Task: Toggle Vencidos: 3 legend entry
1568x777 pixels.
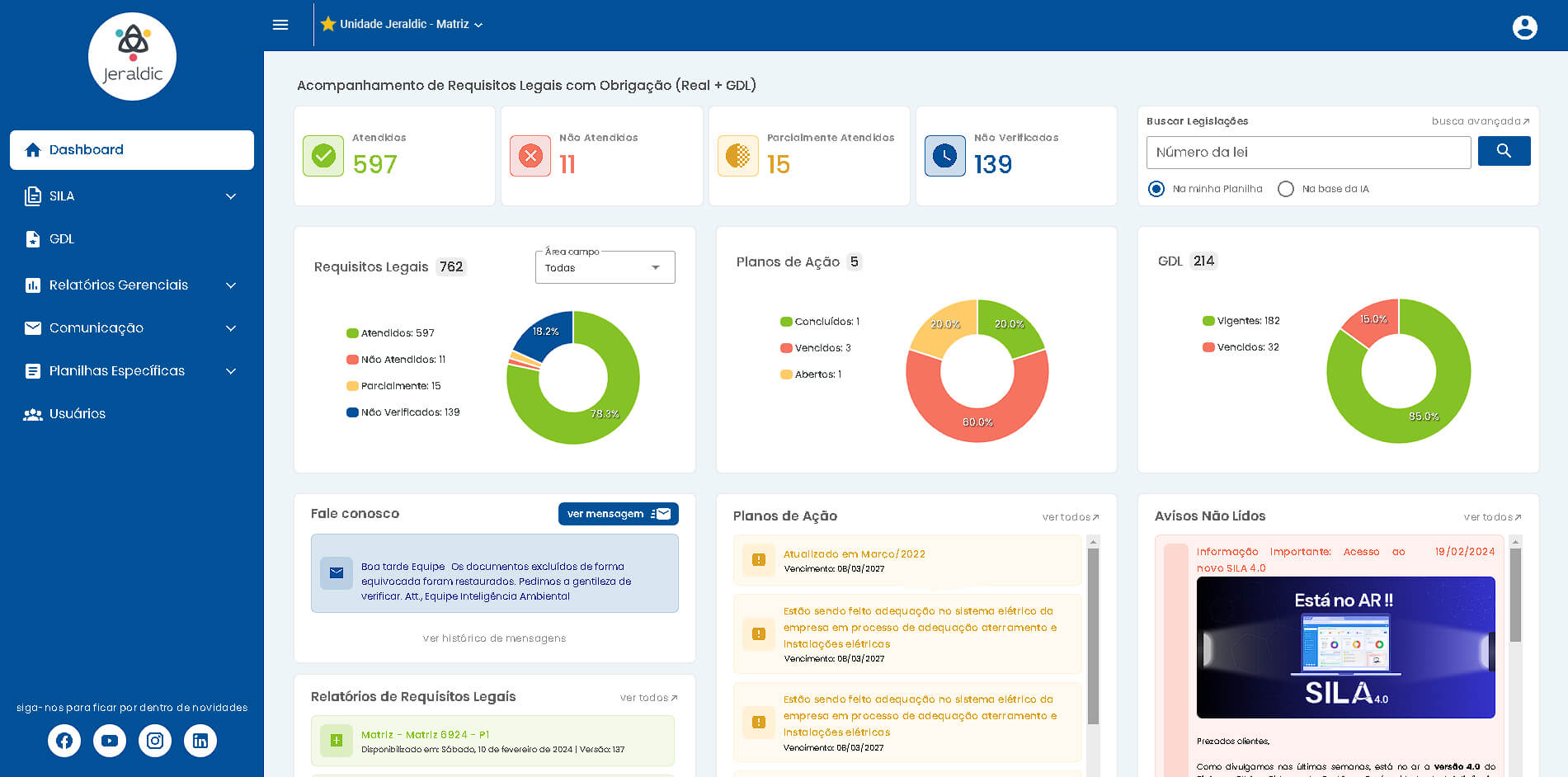Action: tap(816, 348)
